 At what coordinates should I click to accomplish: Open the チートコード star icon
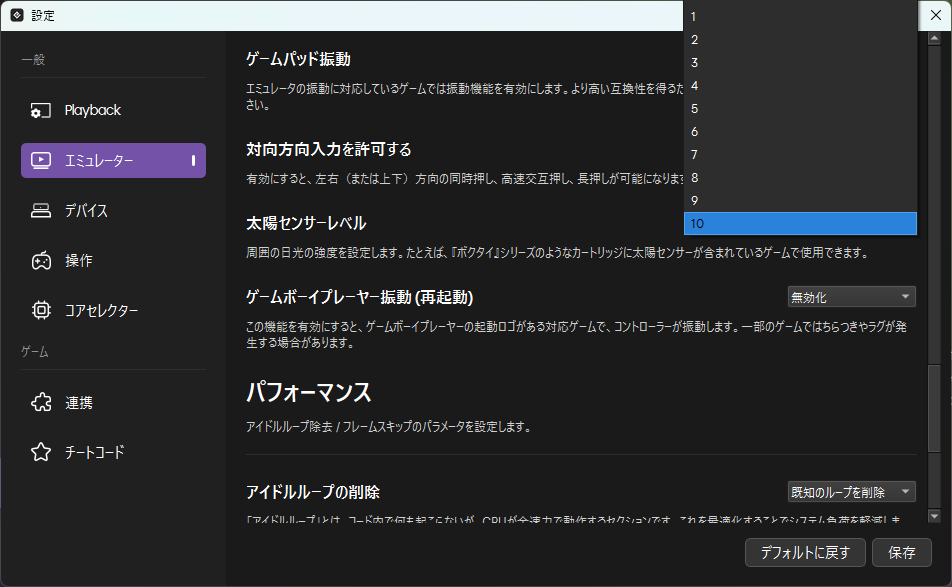41,452
